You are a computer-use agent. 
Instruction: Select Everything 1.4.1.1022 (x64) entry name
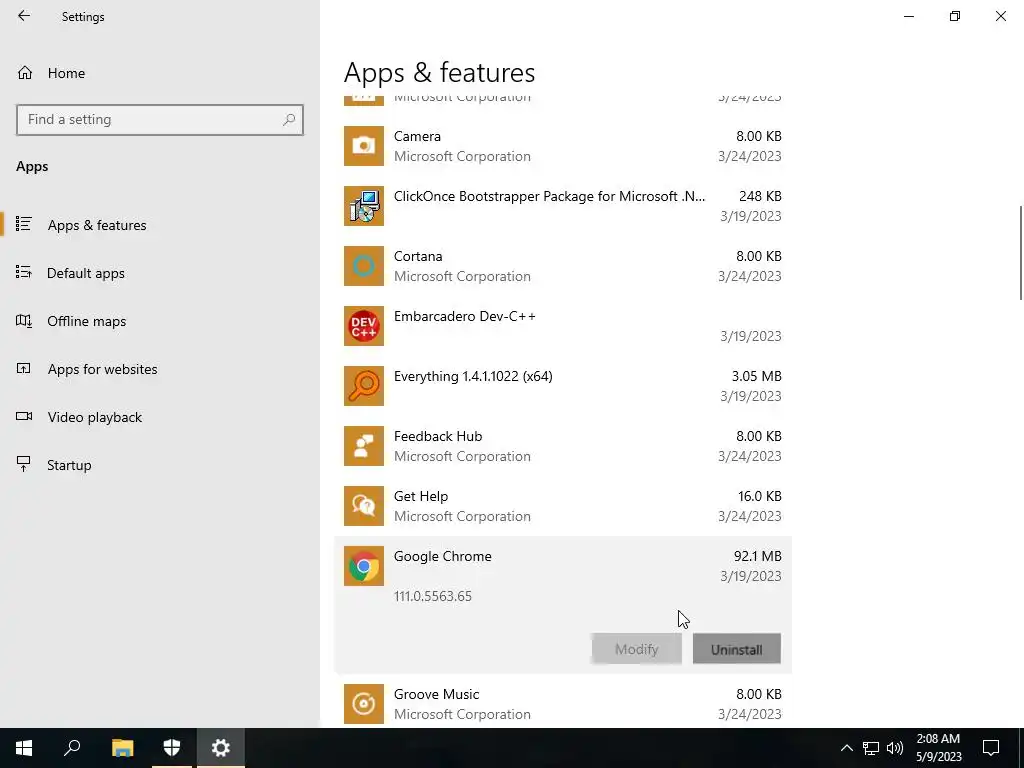pos(473,376)
